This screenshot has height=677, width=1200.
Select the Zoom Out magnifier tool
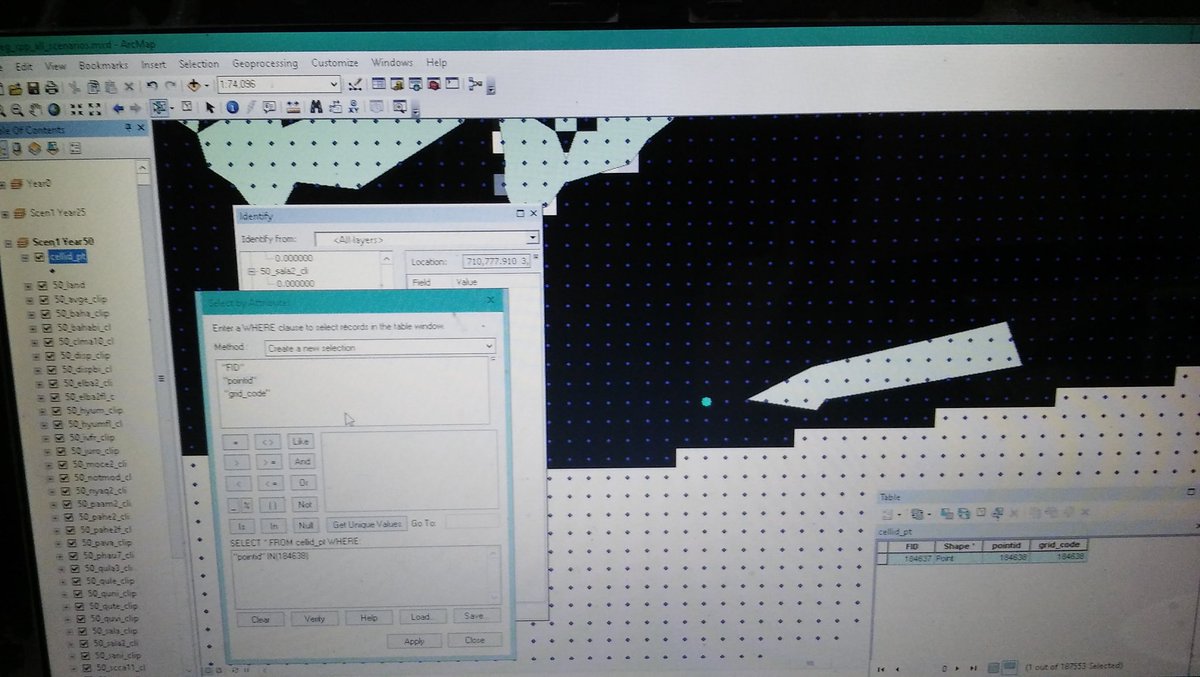(x=17, y=109)
